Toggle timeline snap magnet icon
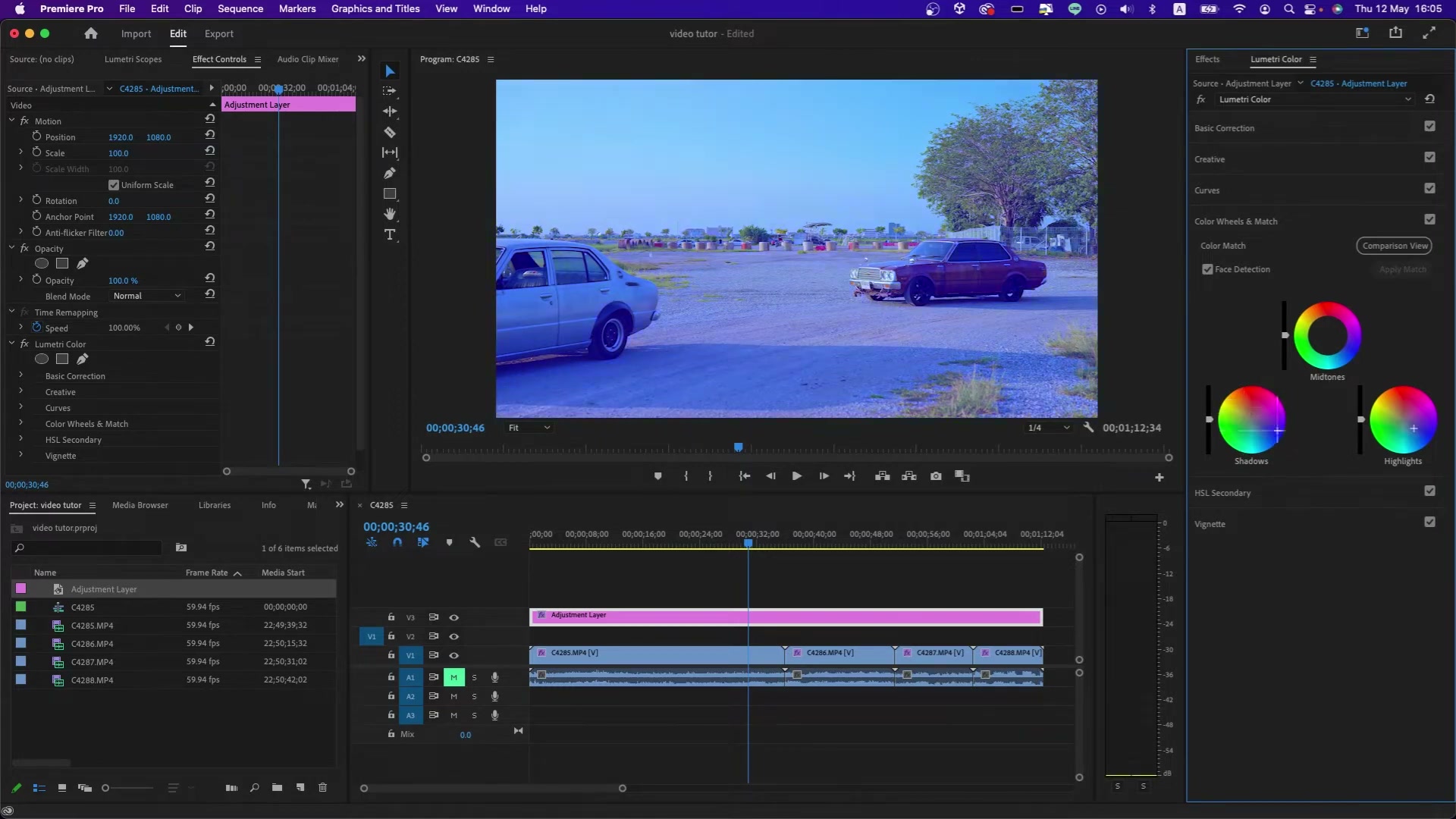The height and width of the screenshot is (819, 1456). click(x=397, y=542)
